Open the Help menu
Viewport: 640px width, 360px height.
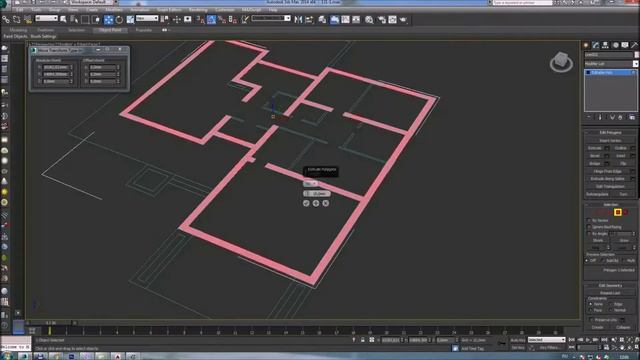tap(273, 9)
